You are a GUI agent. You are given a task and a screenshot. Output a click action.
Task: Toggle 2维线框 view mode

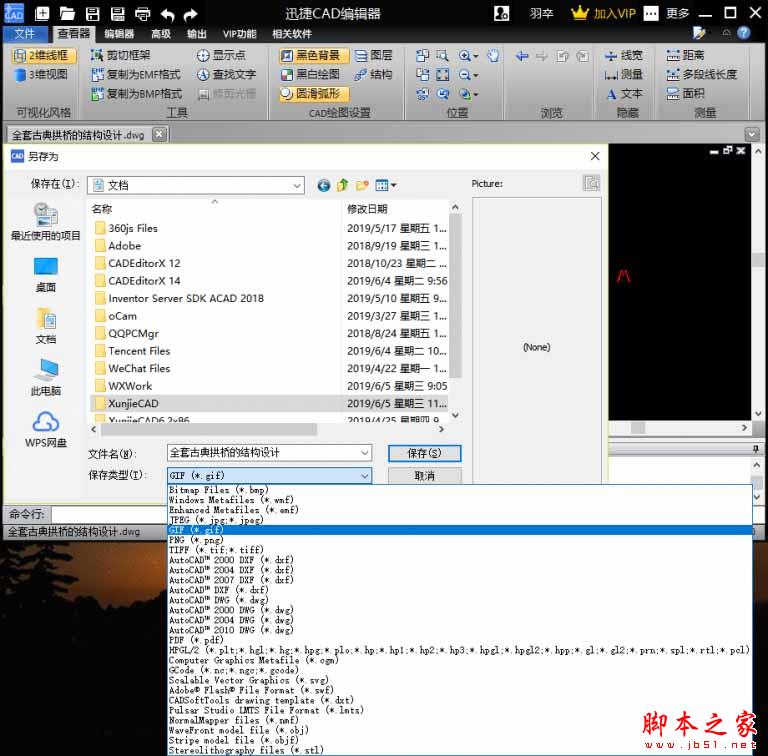click(44, 55)
